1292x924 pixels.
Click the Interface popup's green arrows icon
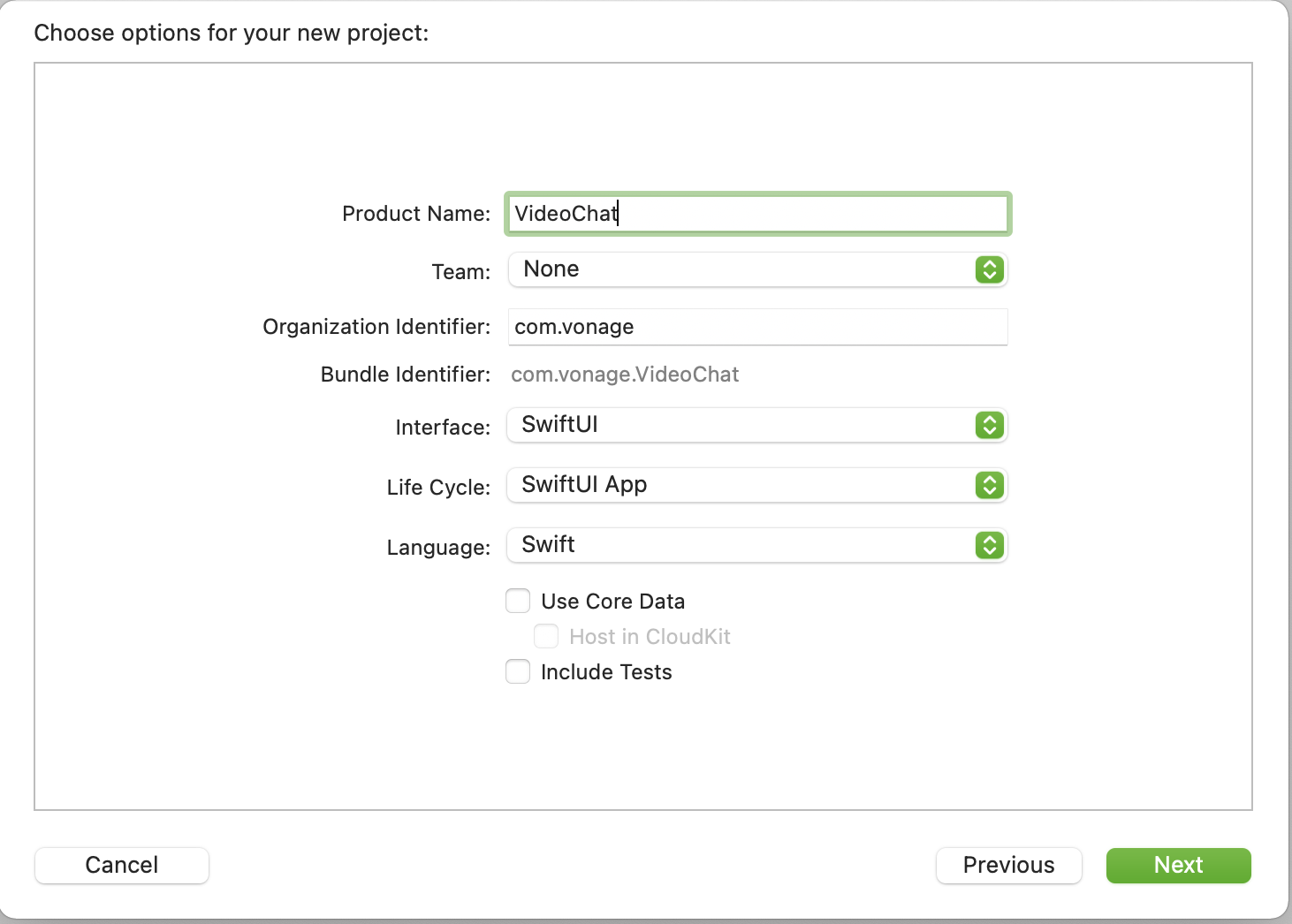pos(990,425)
